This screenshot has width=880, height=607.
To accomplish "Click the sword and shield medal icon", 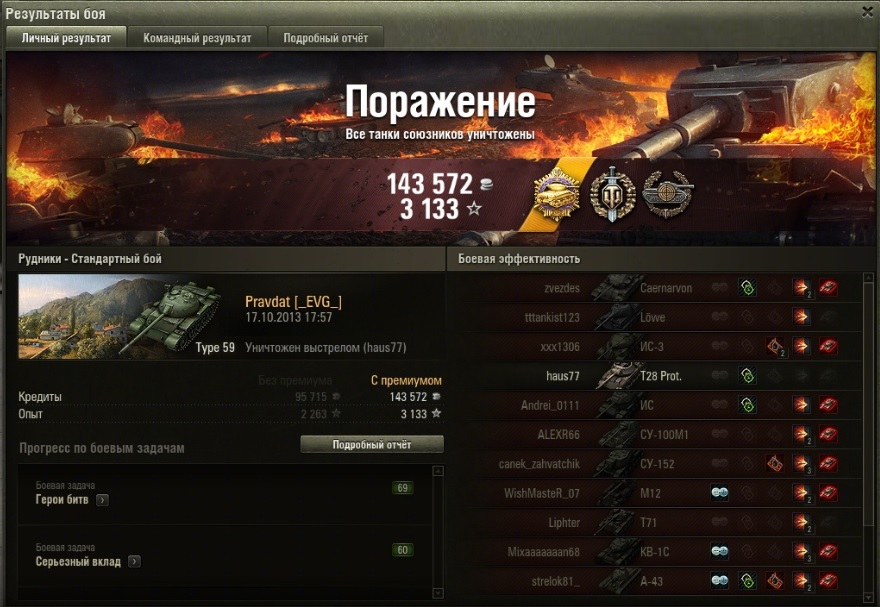I will coord(612,194).
